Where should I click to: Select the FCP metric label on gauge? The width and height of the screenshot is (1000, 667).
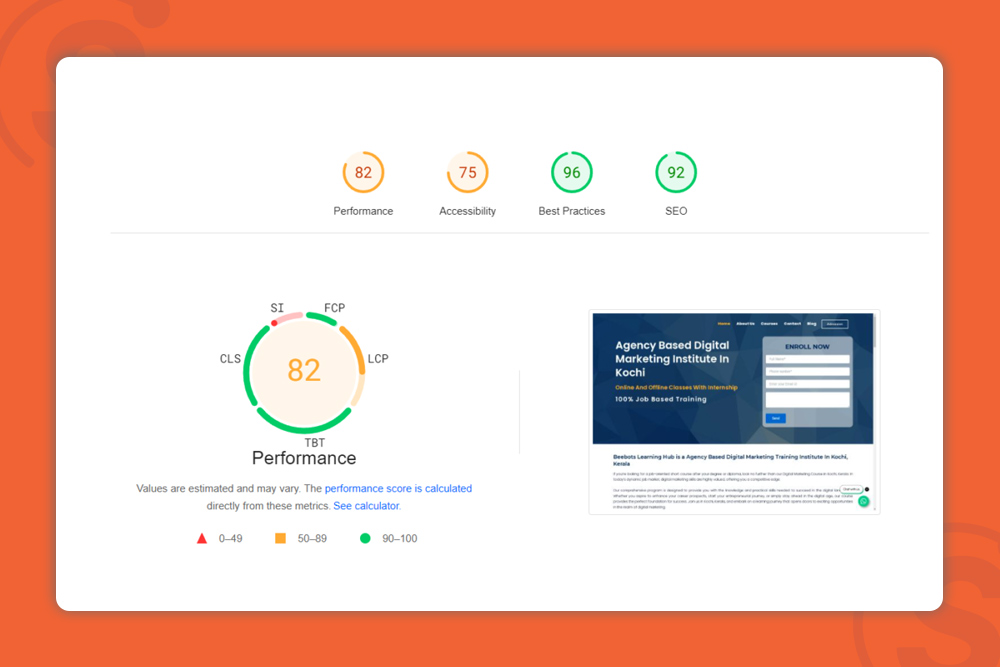[x=334, y=308]
